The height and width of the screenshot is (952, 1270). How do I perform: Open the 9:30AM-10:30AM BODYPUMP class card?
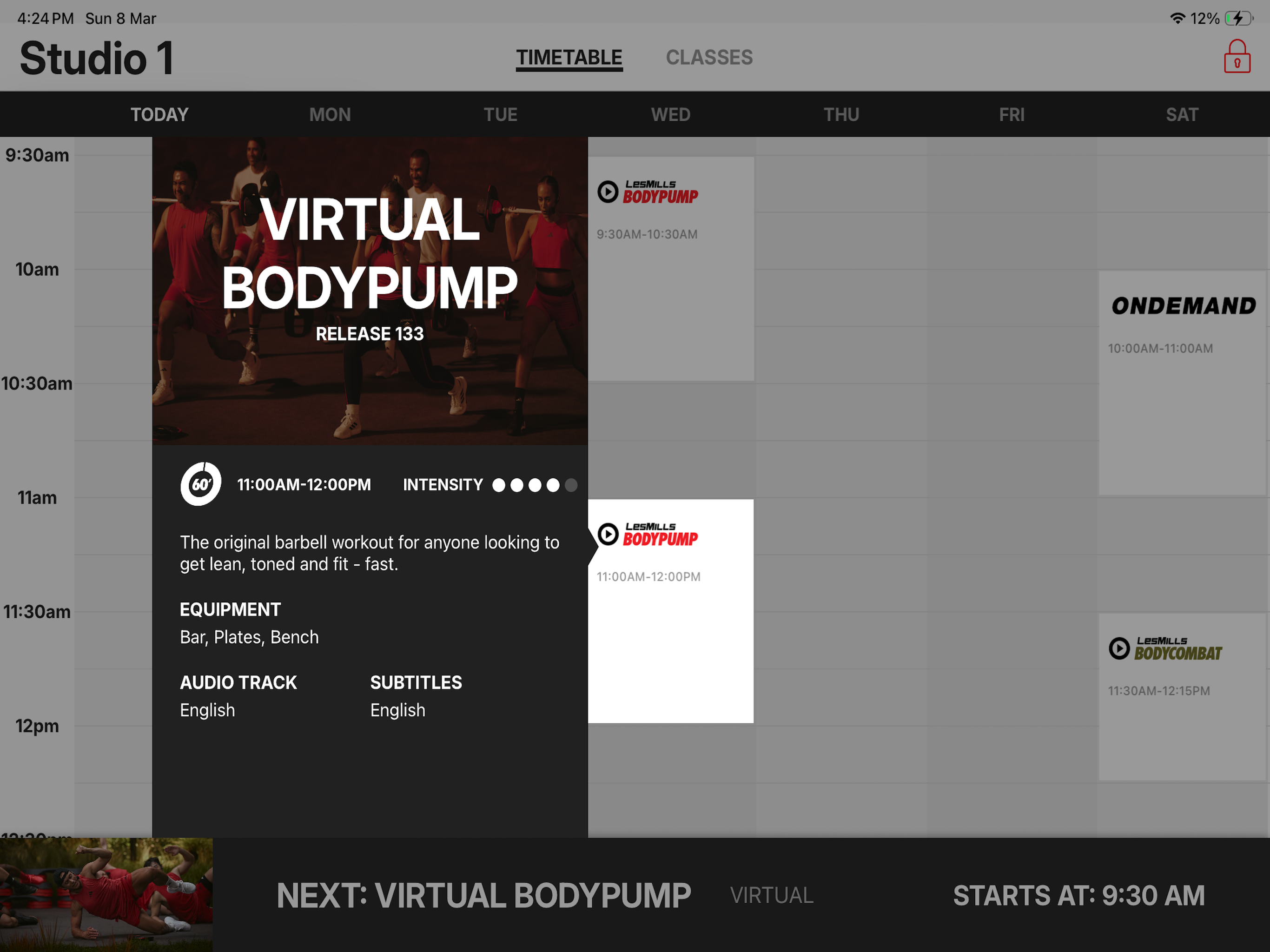tap(671, 269)
